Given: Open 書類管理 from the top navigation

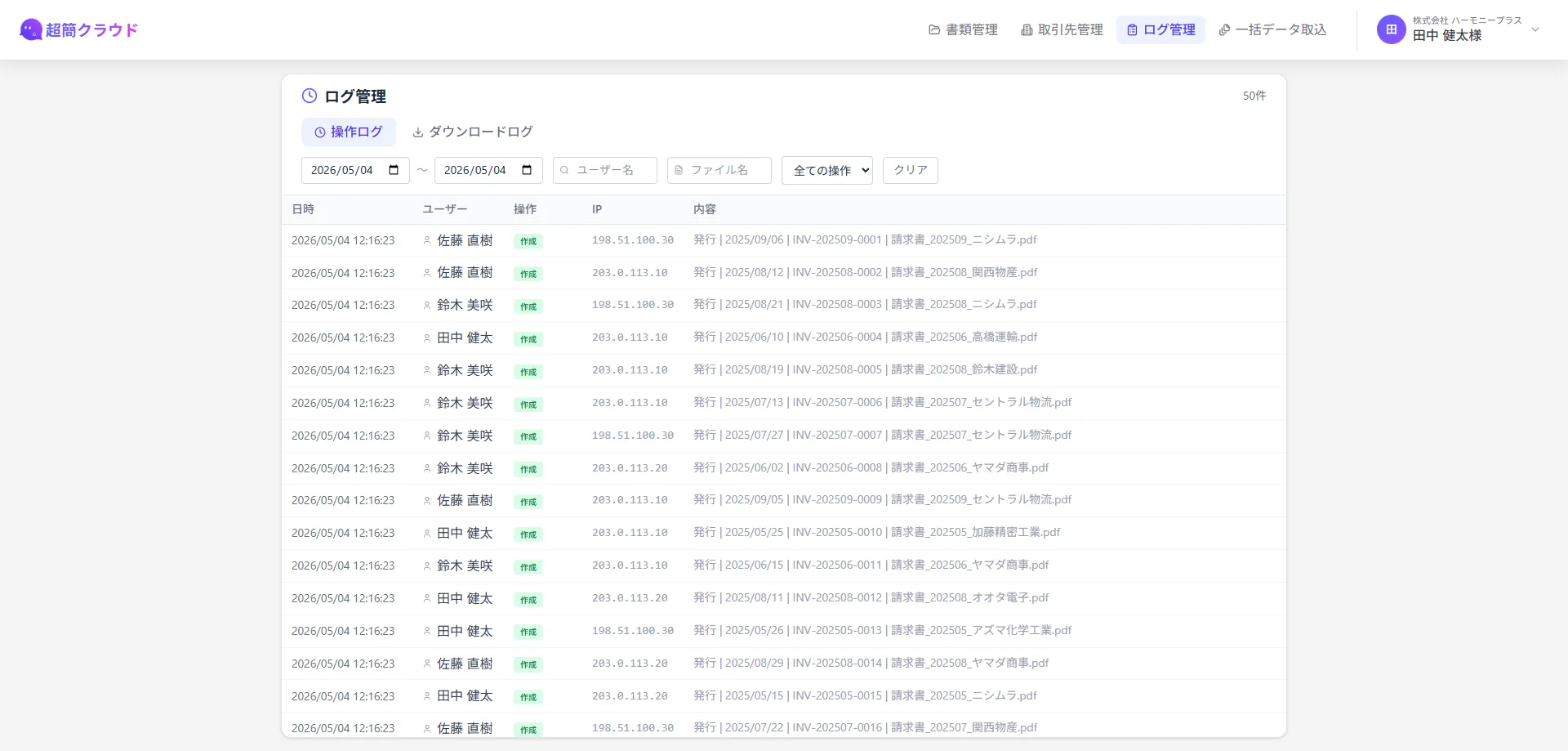Looking at the screenshot, I should coord(963,30).
